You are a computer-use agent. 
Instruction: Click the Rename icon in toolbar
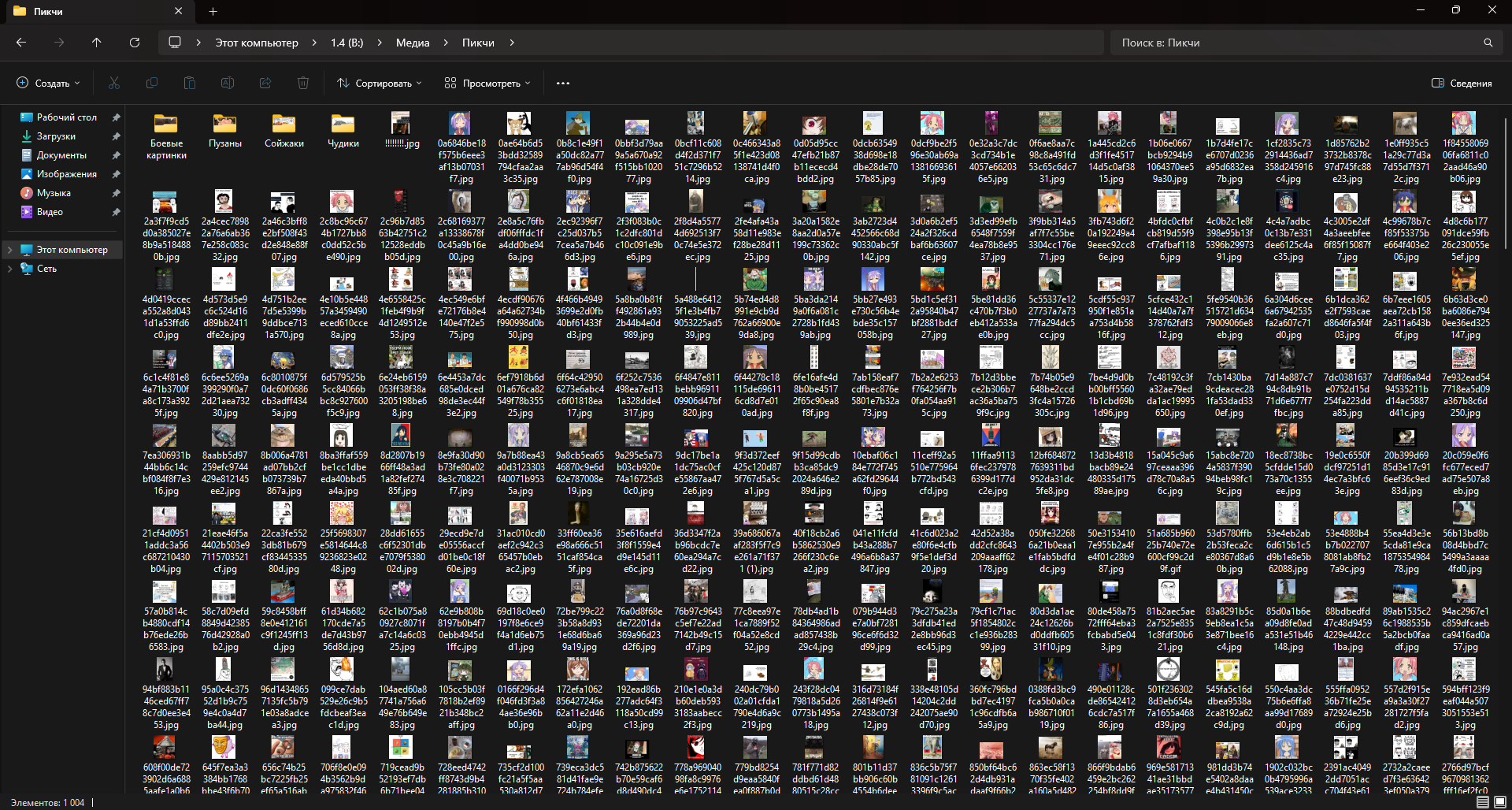(x=228, y=83)
